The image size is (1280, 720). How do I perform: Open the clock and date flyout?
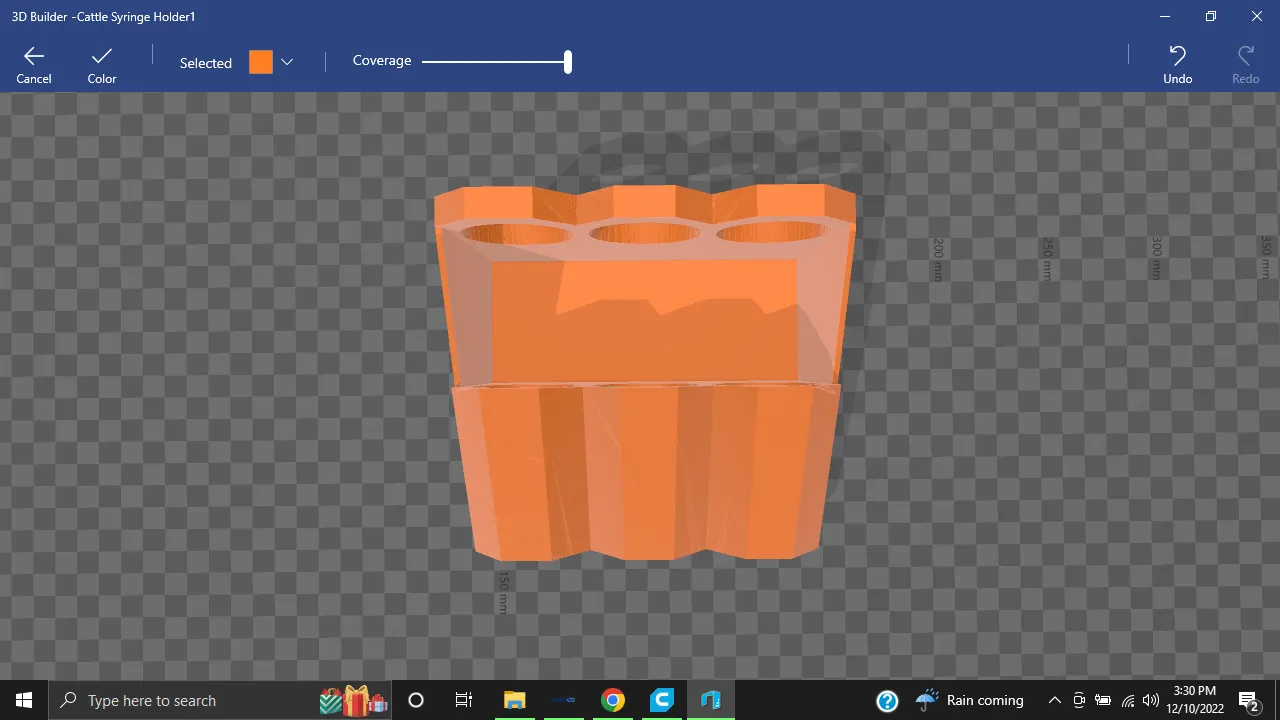point(1193,700)
